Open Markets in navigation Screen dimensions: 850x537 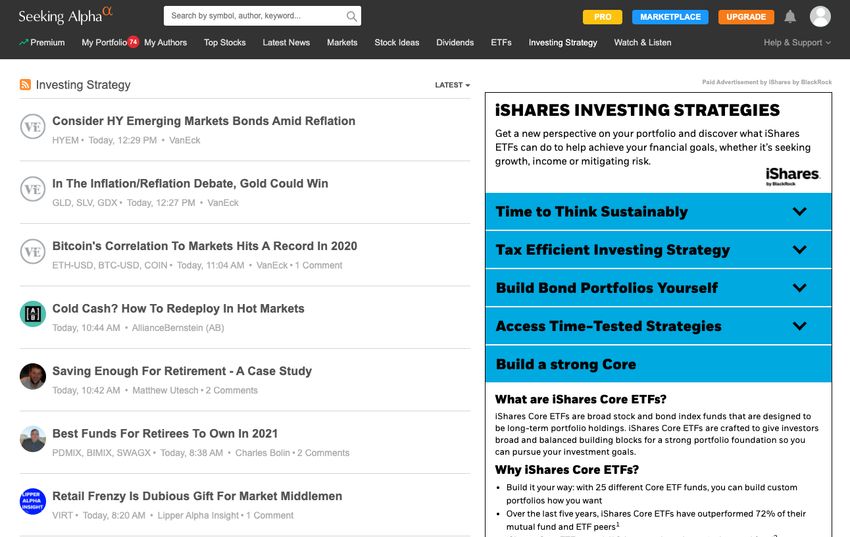(342, 42)
